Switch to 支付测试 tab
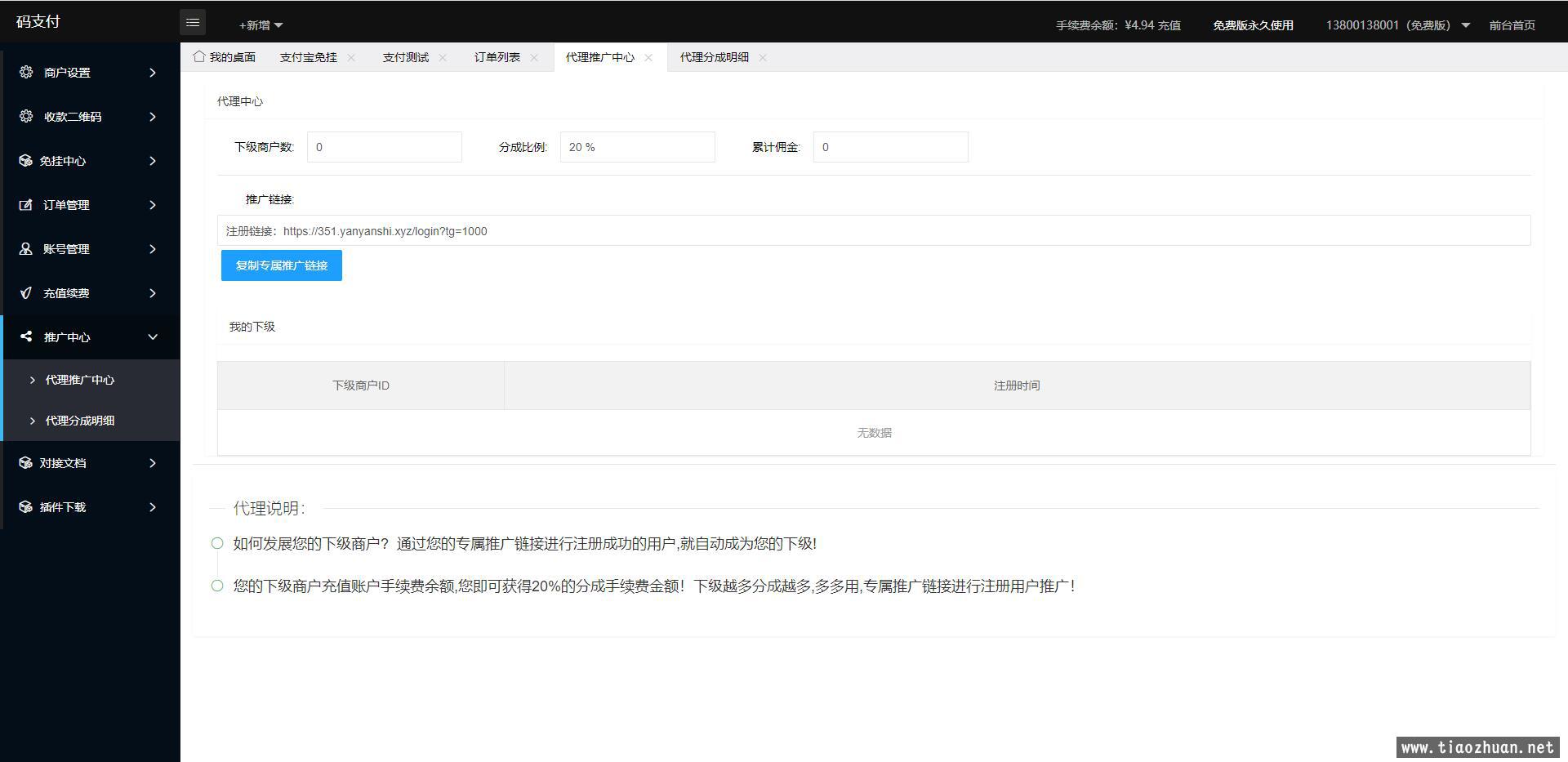1568x762 pixels. point(406,57)
